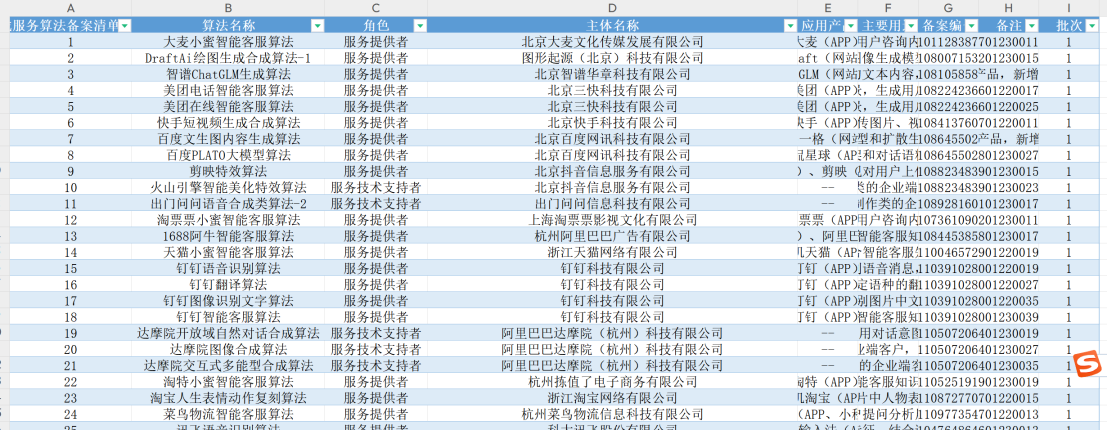The image size is (1108, 431).
Task: Select cell 北京智谱华章科技有限公司
Action: pos(612,74)
